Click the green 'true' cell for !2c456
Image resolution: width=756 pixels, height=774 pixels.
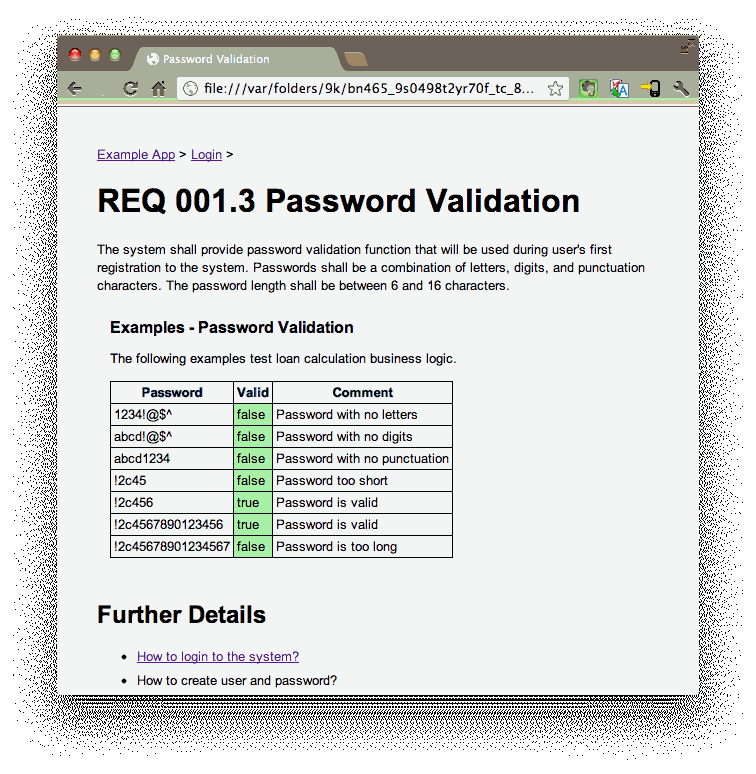(x=252, y=503)
